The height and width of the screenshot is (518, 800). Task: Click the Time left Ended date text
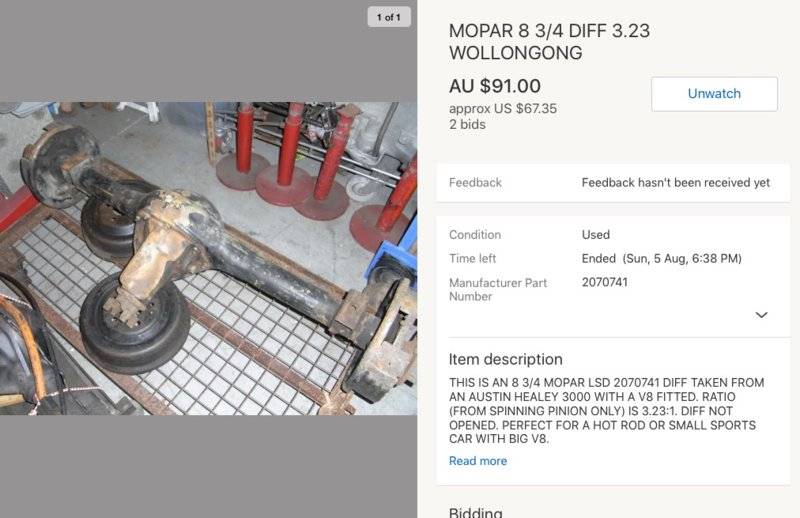pos(661,258)
